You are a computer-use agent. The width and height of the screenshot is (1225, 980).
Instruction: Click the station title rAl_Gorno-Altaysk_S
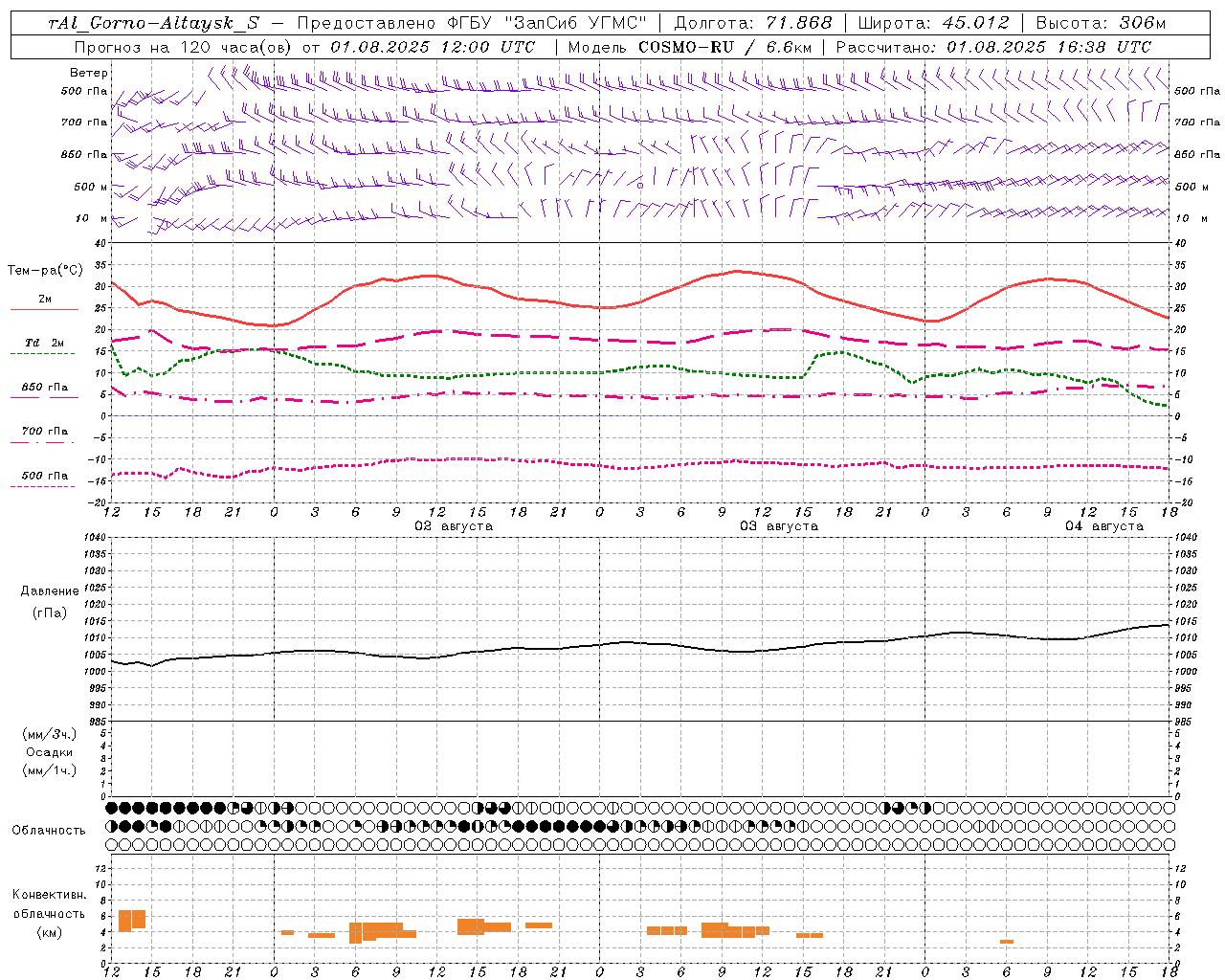pos(153,23)
